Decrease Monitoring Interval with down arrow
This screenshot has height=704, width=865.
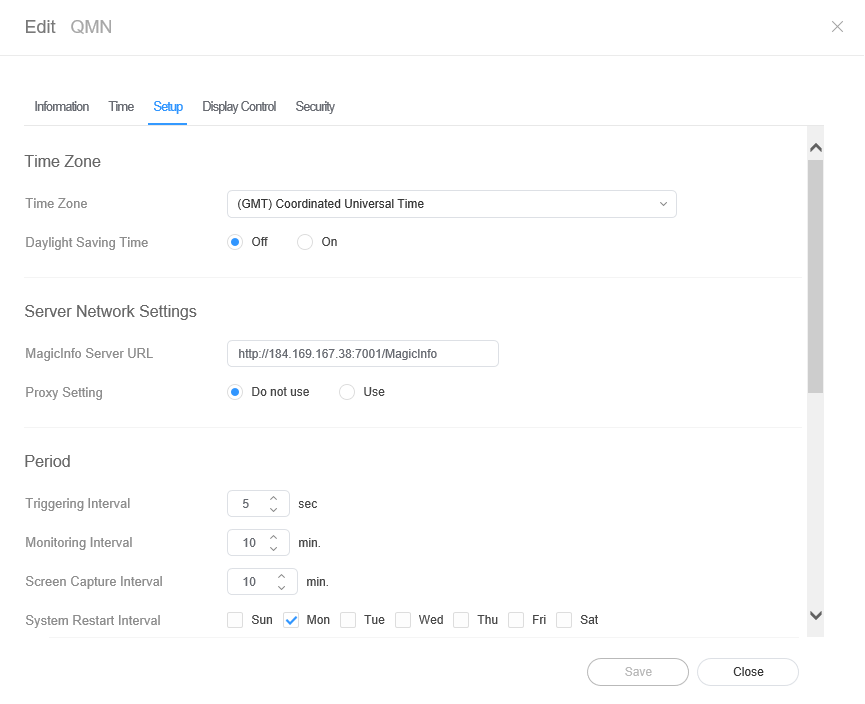point(273,549)
